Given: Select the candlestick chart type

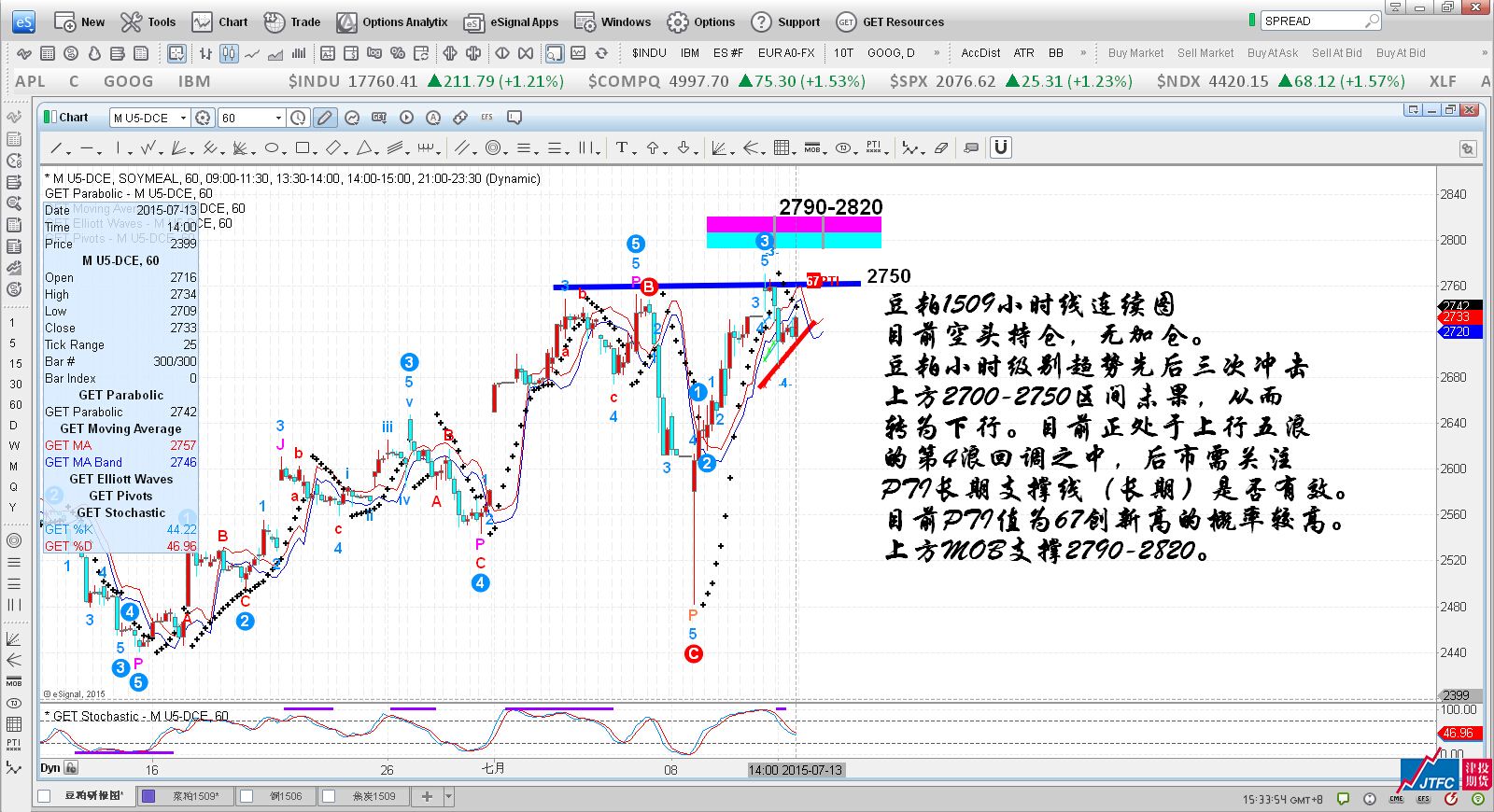Looking at the screenshot, I should [x=229, y=53].
